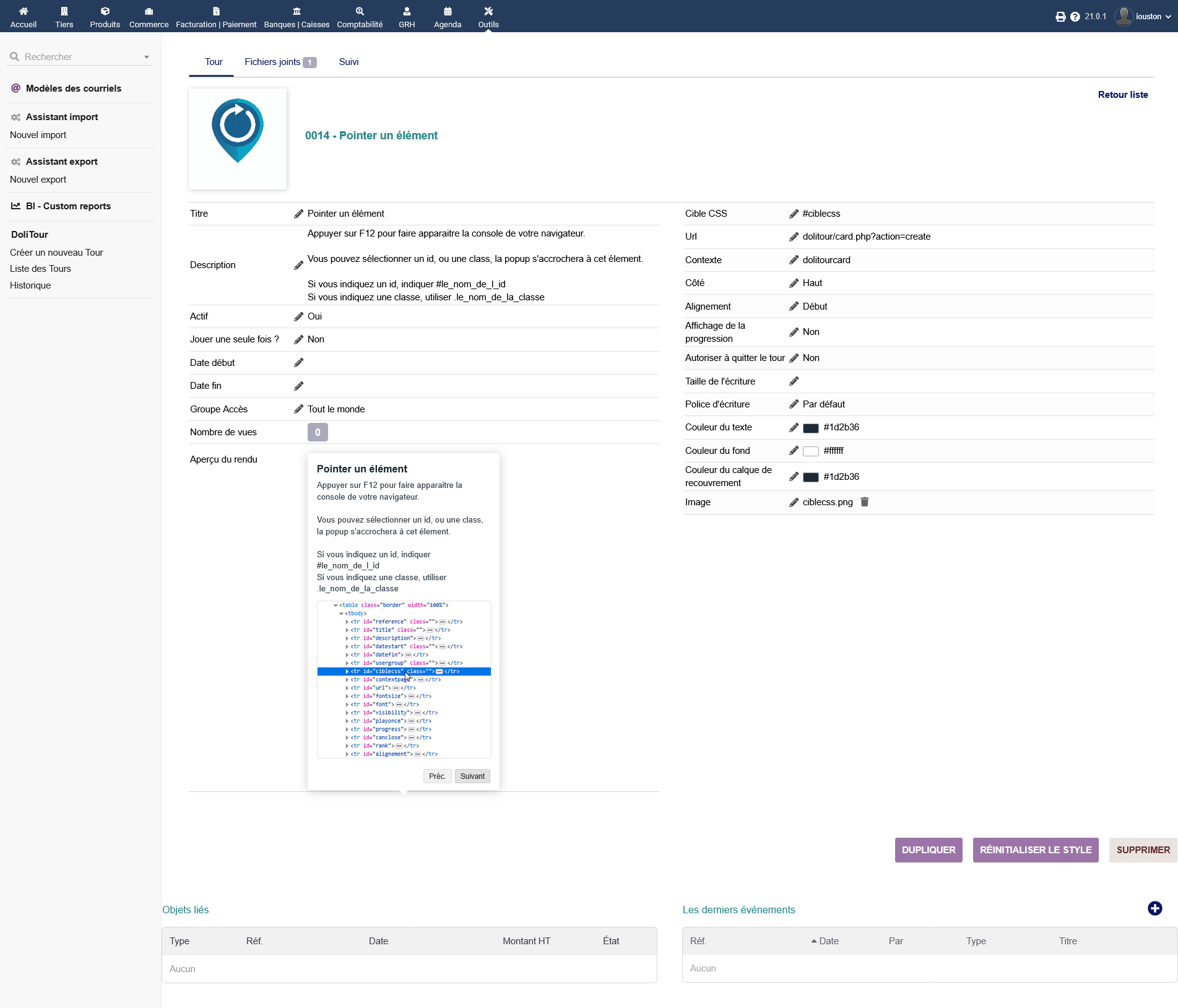Open the iouston user account dropdown
Screen dimensions: 1178x1008
[x=1143, y=17]
